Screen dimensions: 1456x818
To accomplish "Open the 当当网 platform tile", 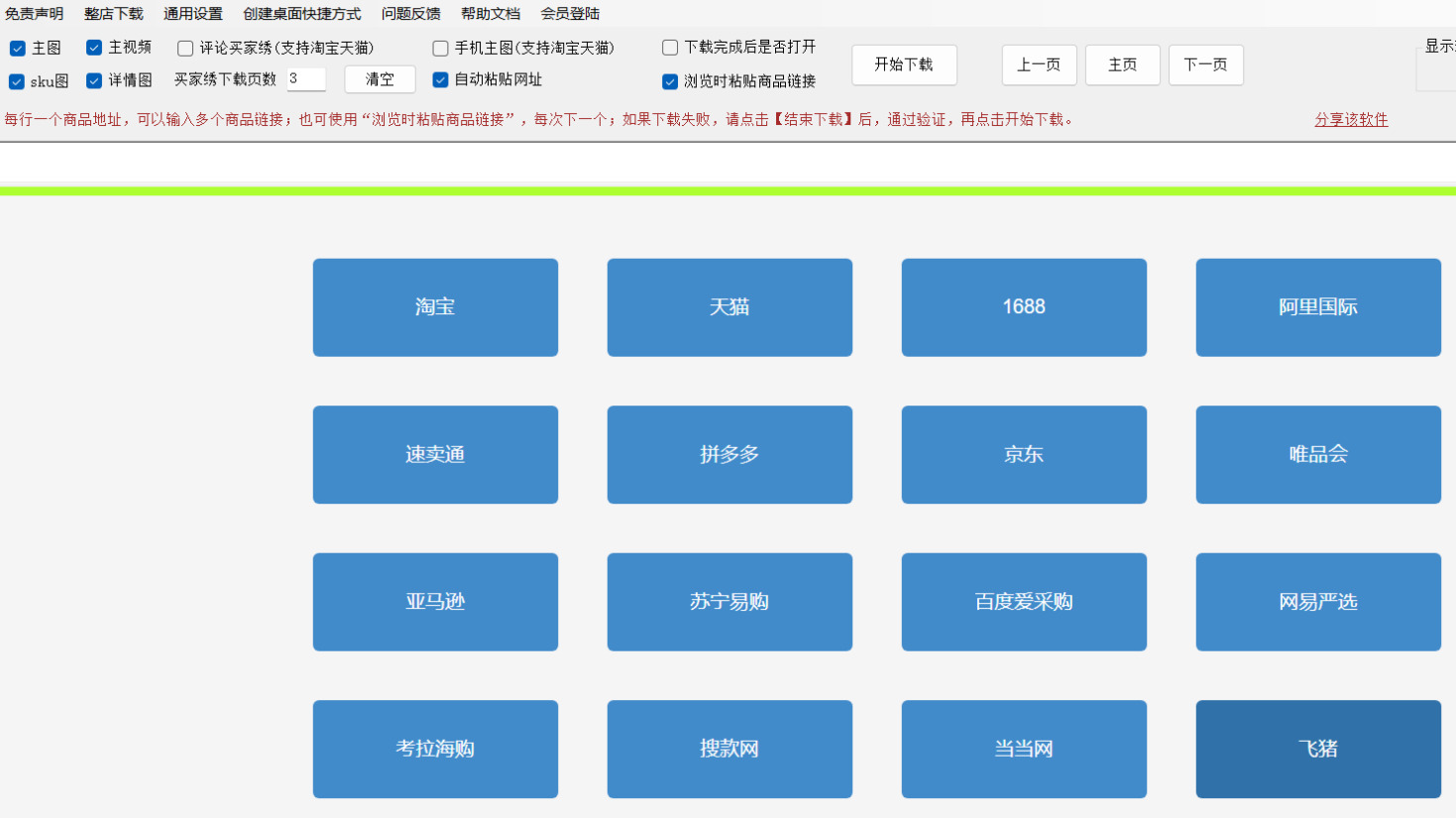I will 1024,750.
